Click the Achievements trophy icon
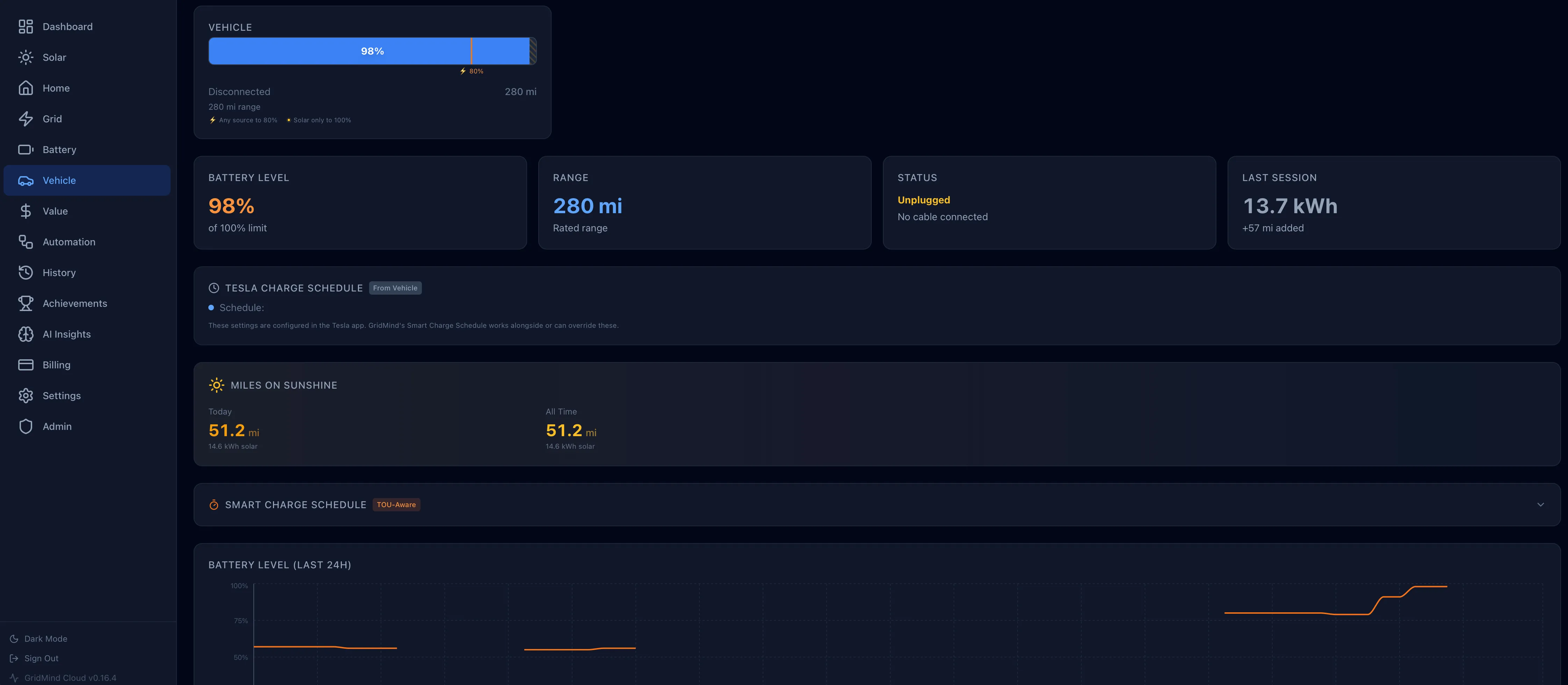 [26, 303]
